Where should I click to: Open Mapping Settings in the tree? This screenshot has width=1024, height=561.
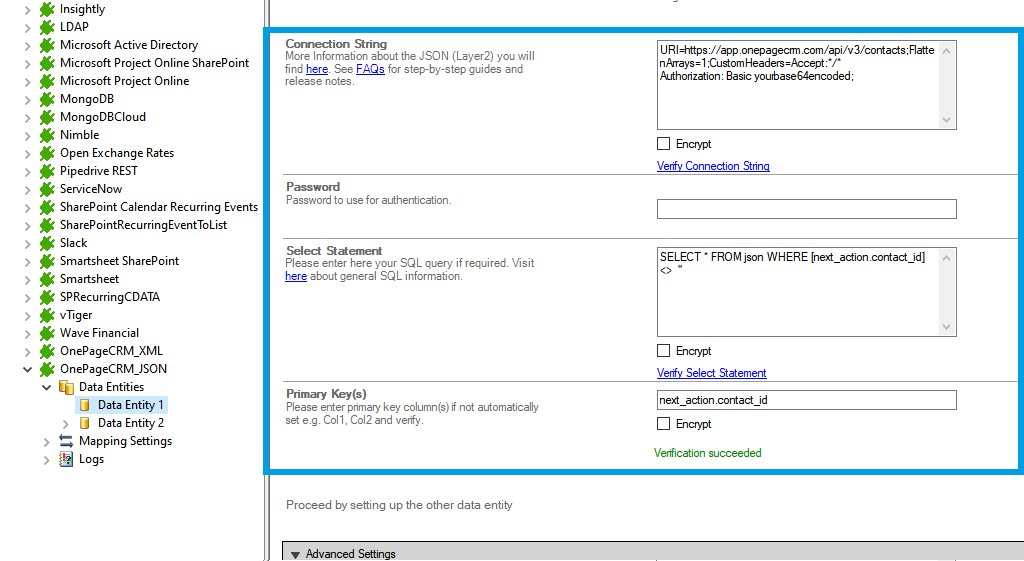pos(125,441)
